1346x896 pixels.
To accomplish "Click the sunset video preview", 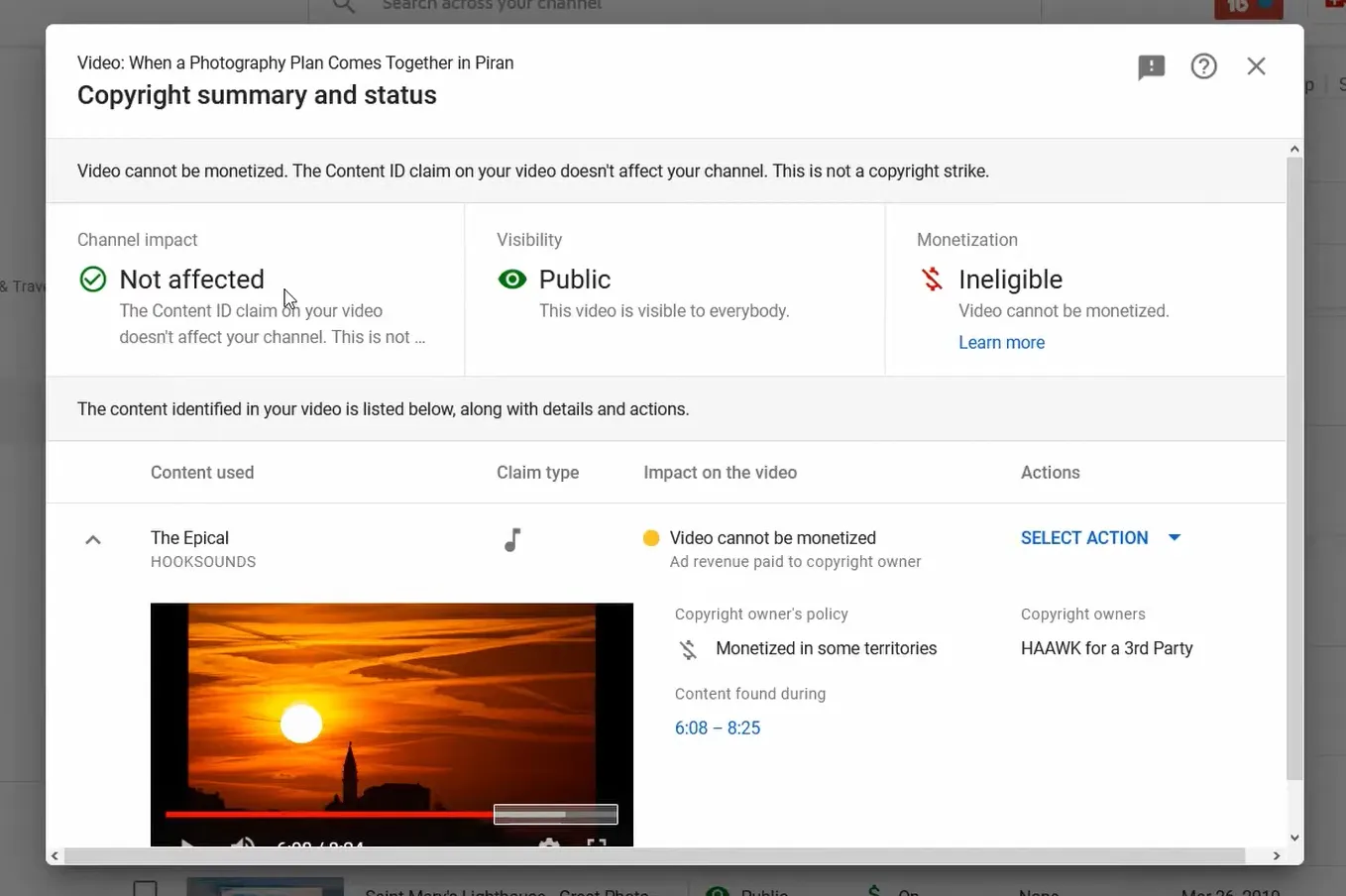I will [392, 704].
